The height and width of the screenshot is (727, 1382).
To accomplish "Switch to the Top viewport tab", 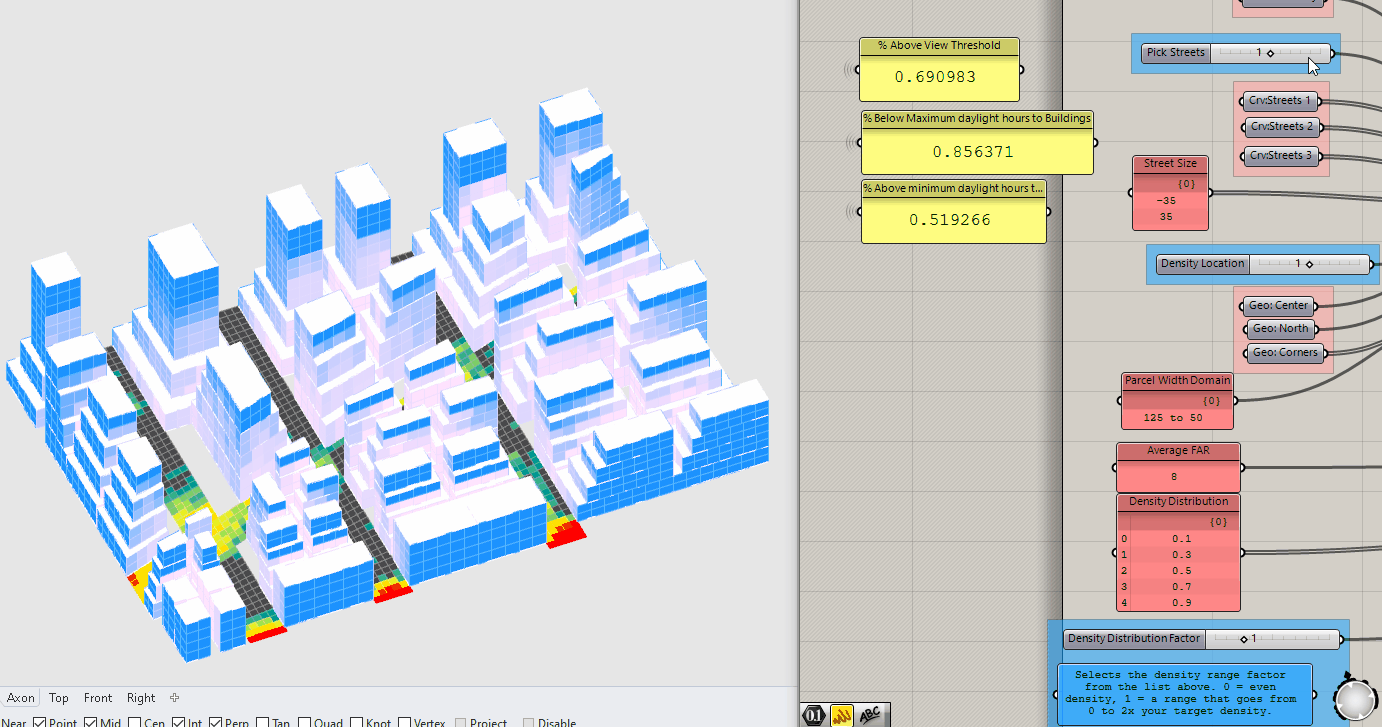I will tap(59, 698).
